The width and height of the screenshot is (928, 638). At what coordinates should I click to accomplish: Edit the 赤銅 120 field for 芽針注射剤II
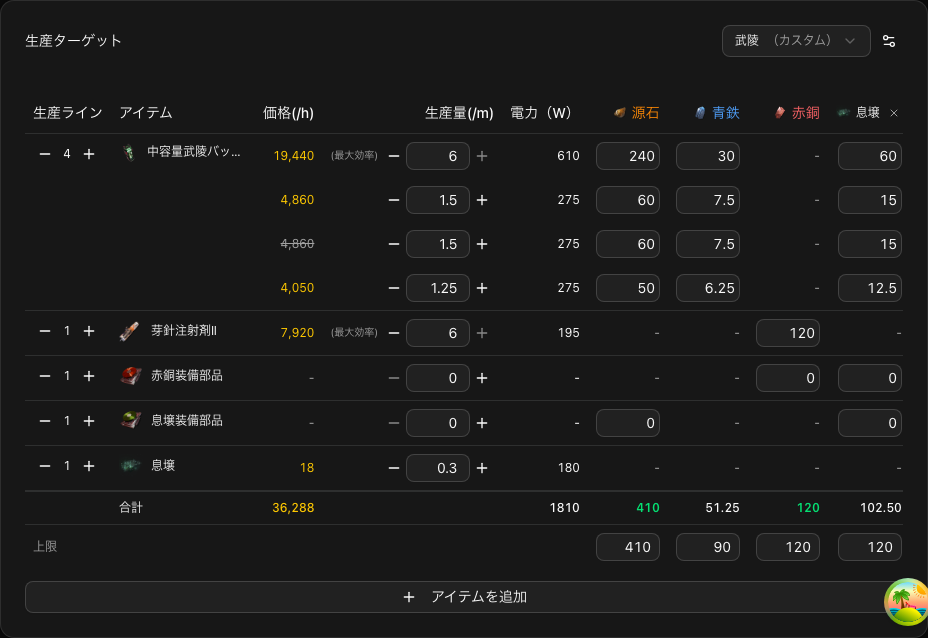coord(788,333)
